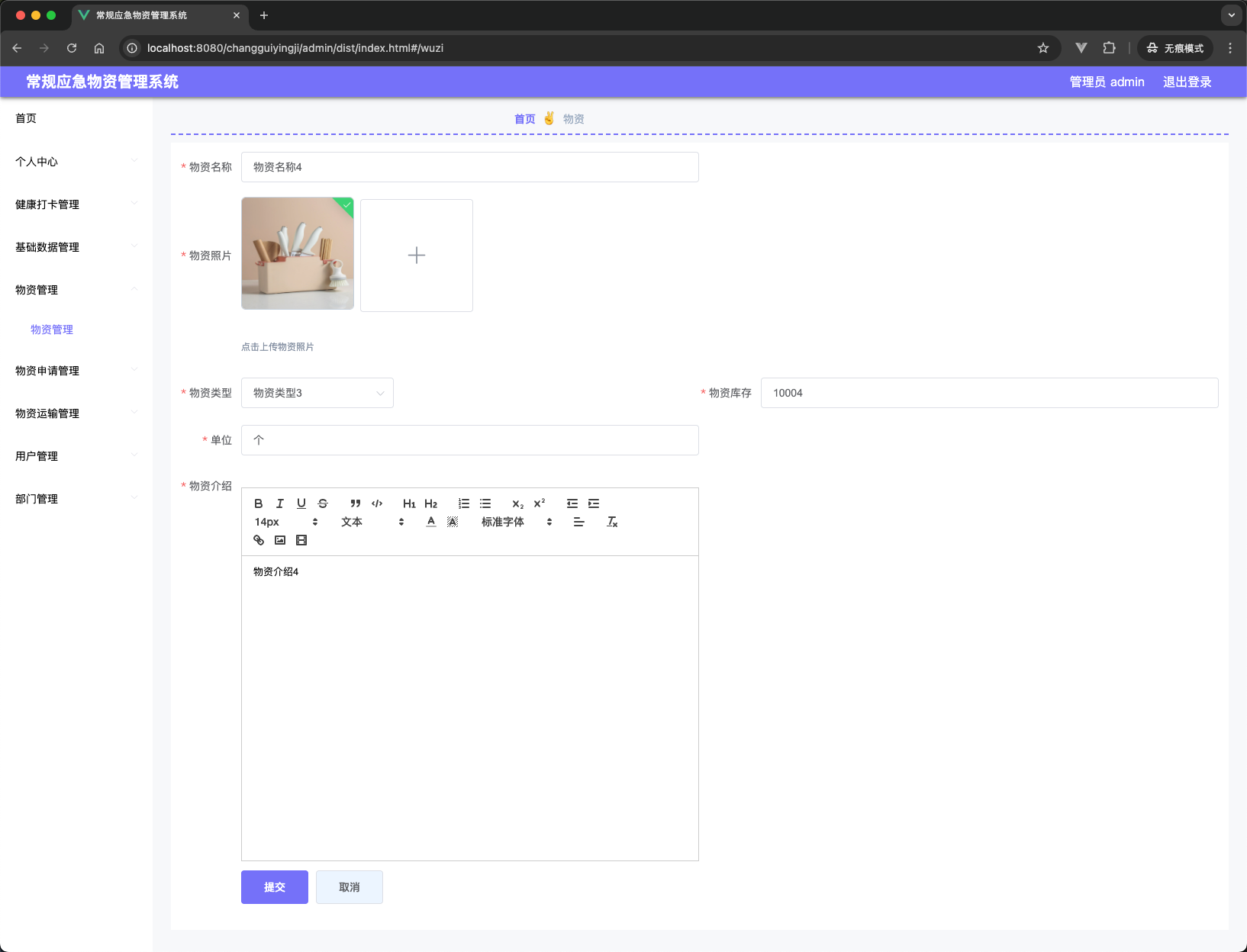Screen dimensions: 1247x952
Task: Expand the 个人中心 sidebar menu
Action: point(76,162)
